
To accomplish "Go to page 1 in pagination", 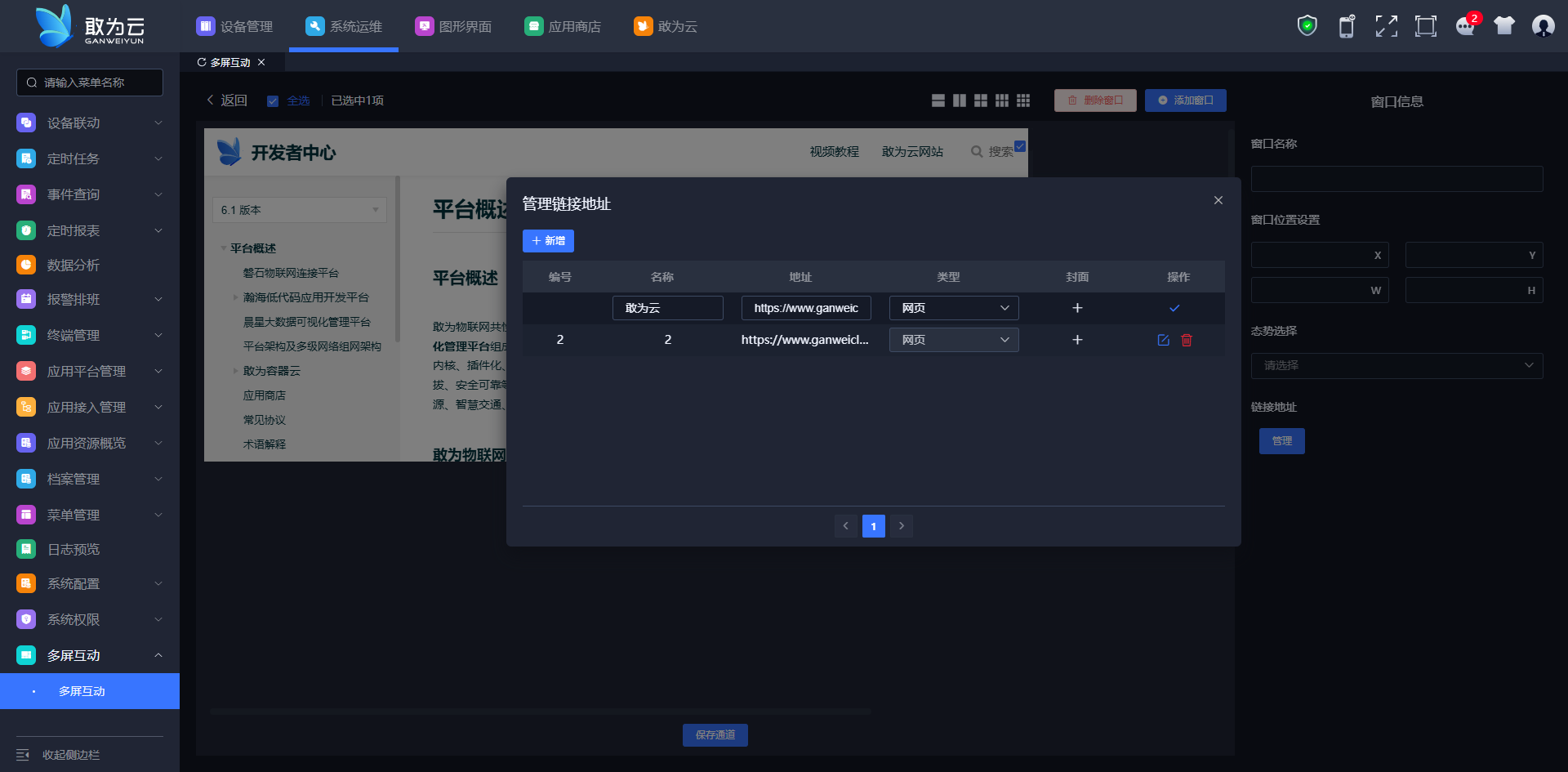I will coord(873,526).
